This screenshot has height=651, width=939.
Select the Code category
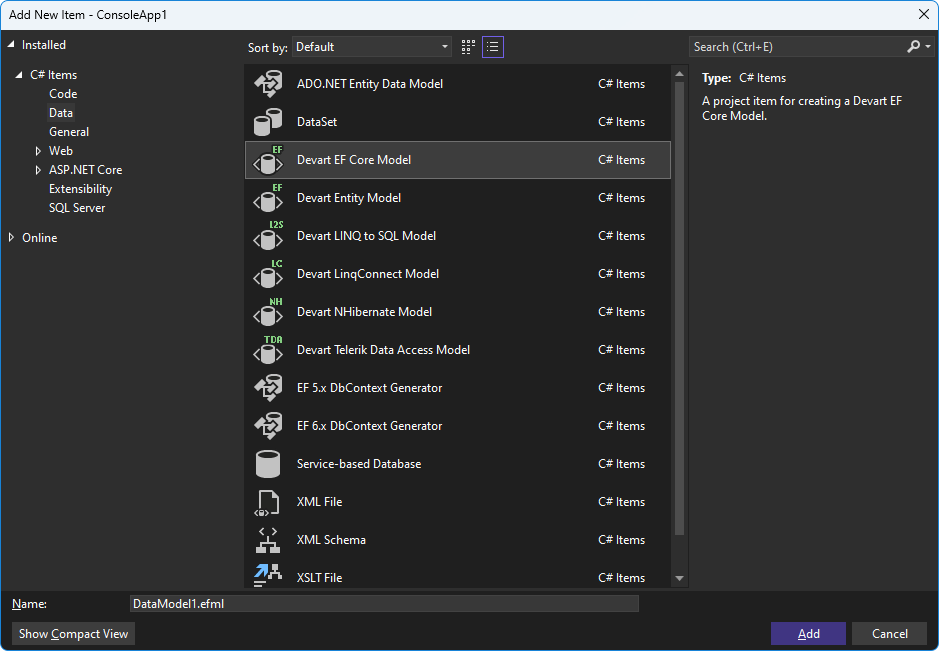63,94
